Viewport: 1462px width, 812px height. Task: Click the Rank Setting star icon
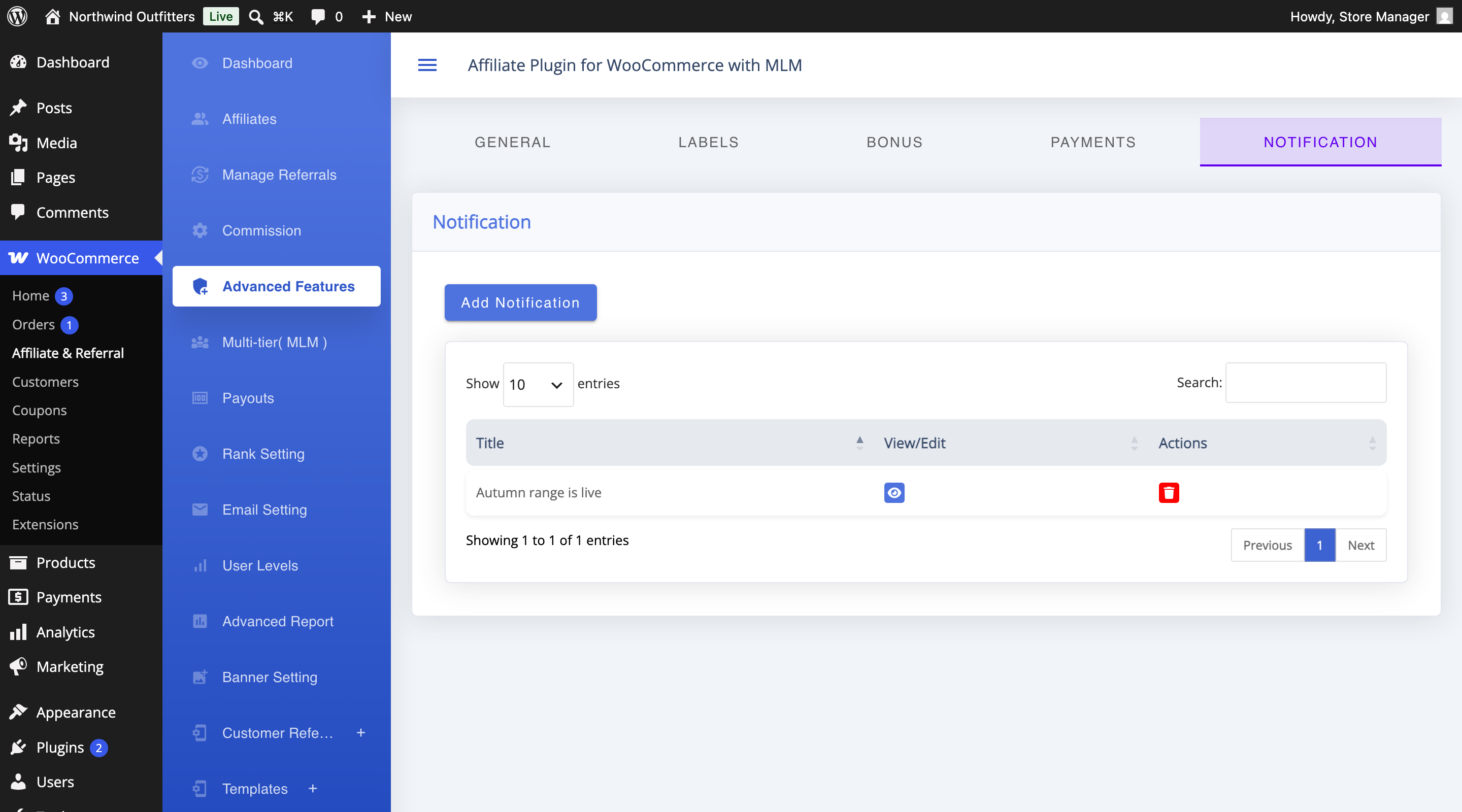200,454
